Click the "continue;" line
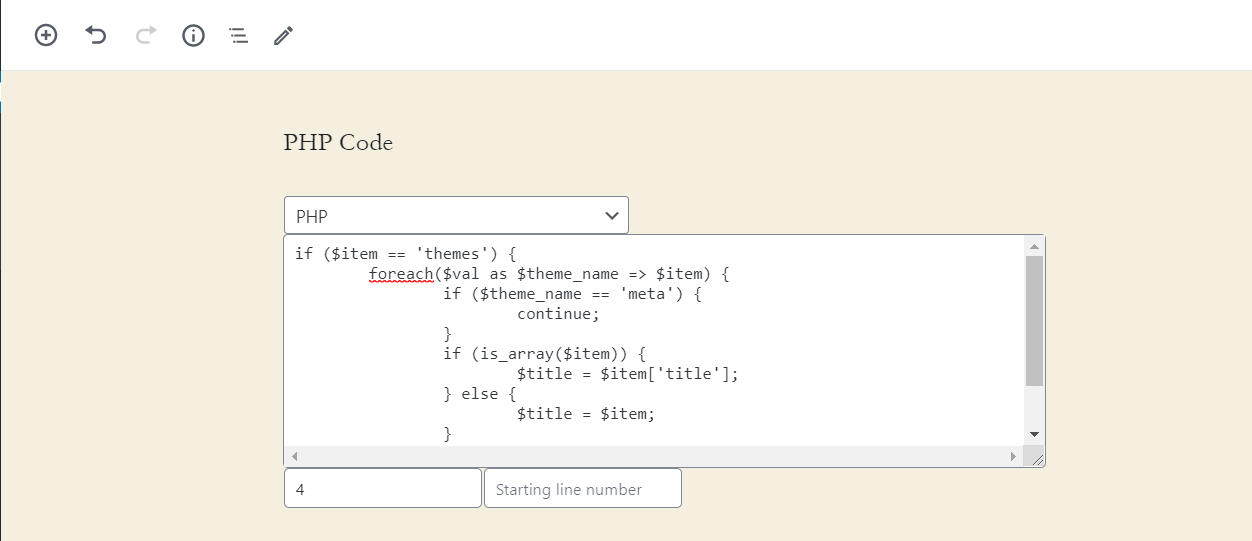The image size is (1252, 541). coord(558,314)
